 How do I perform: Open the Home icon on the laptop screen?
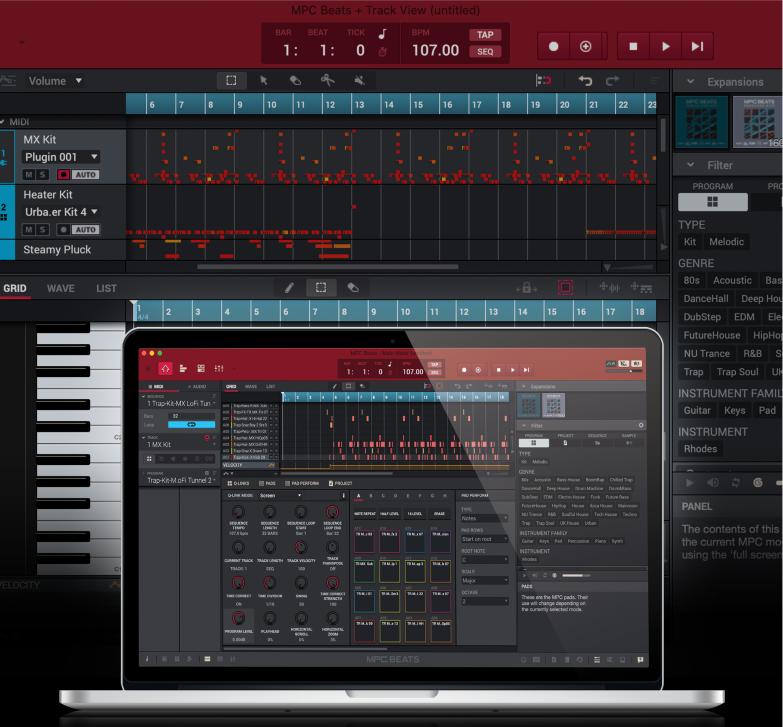pos(165,368)
